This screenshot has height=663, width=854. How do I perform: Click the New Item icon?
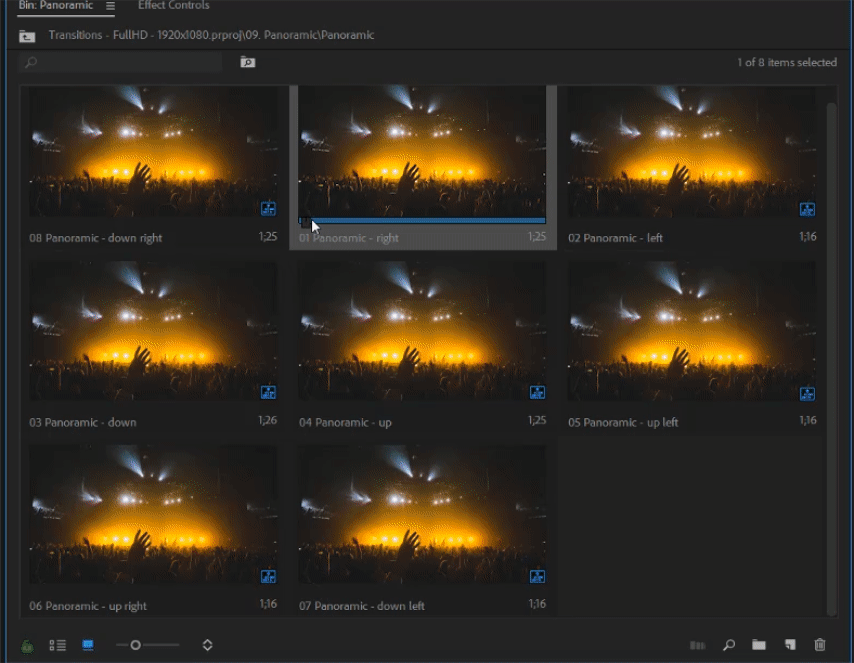[x=790, y=645]
